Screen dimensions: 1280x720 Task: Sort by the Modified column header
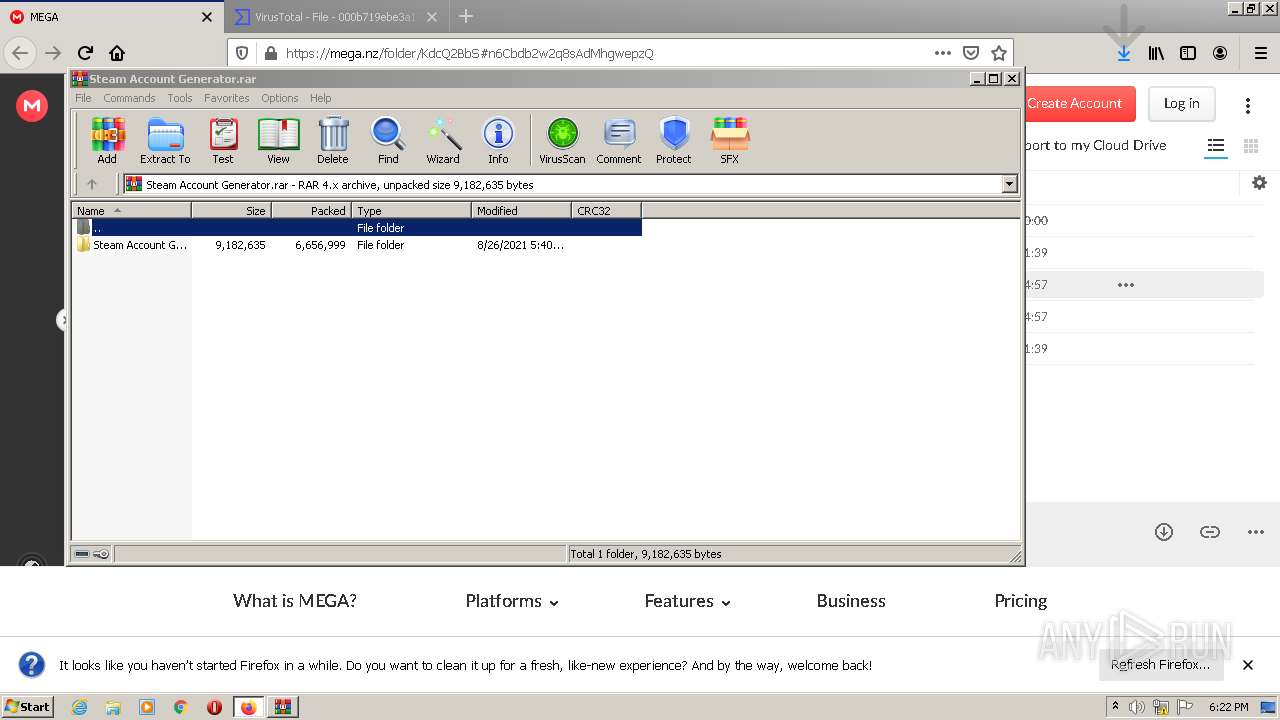pos(521,210)
